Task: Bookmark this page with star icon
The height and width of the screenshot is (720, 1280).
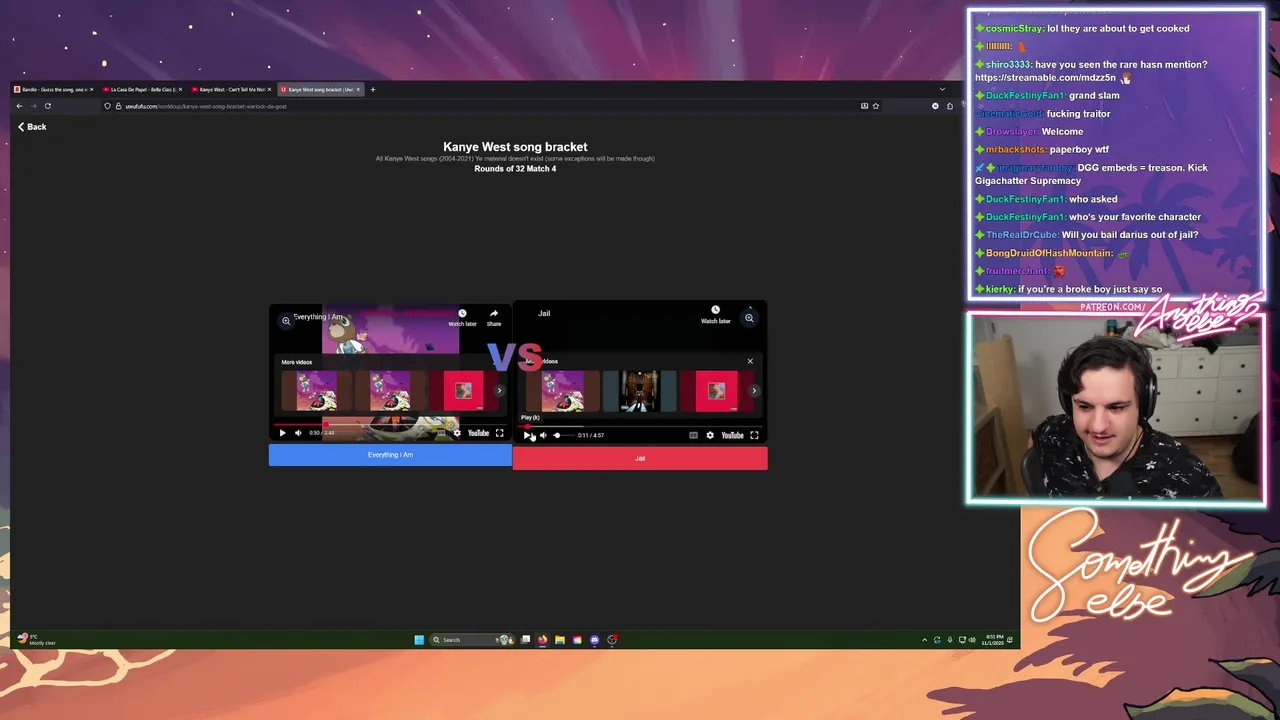Action: tap(875, 106)
